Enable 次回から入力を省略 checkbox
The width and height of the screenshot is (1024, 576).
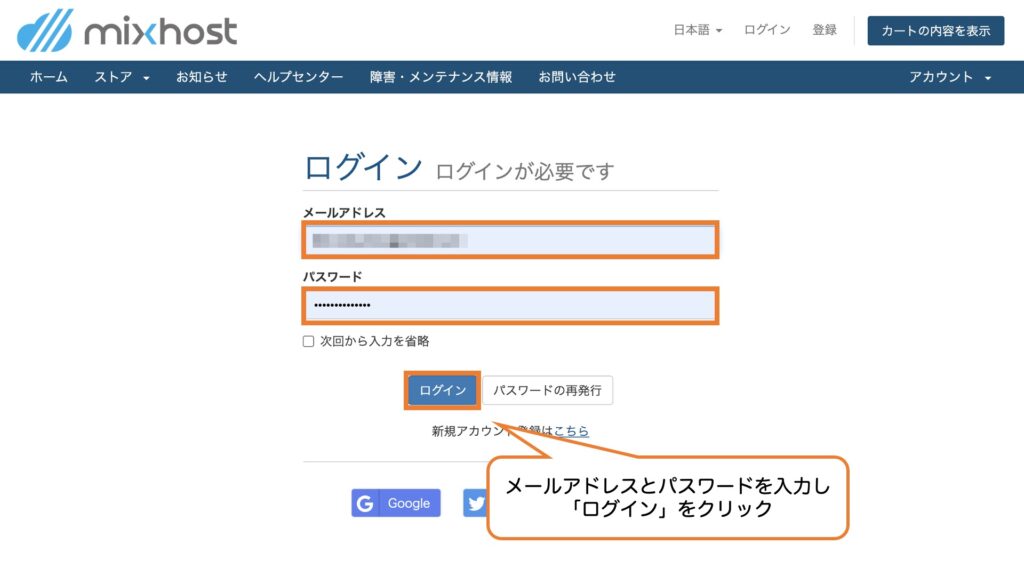310,342
